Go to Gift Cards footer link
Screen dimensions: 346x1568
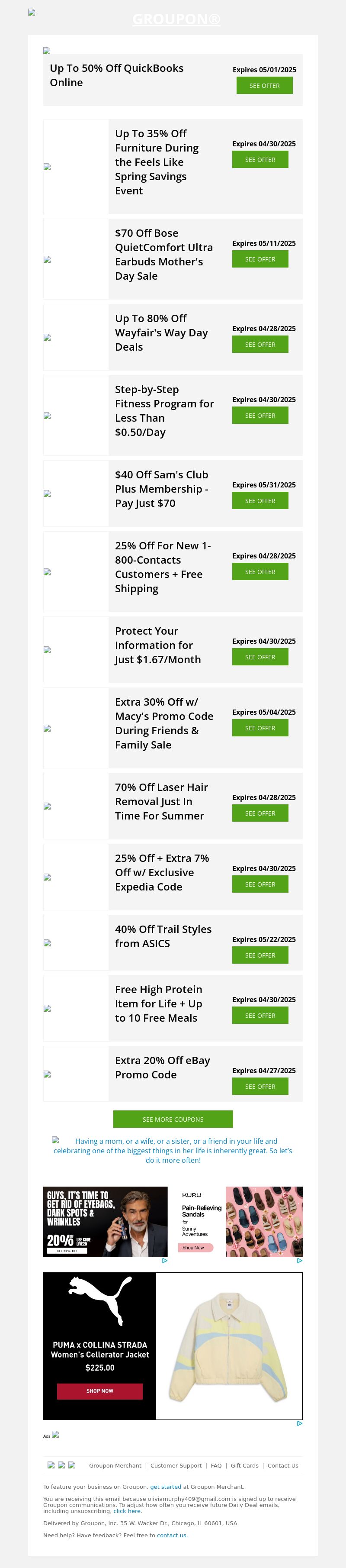click(x=244, y=1466)
